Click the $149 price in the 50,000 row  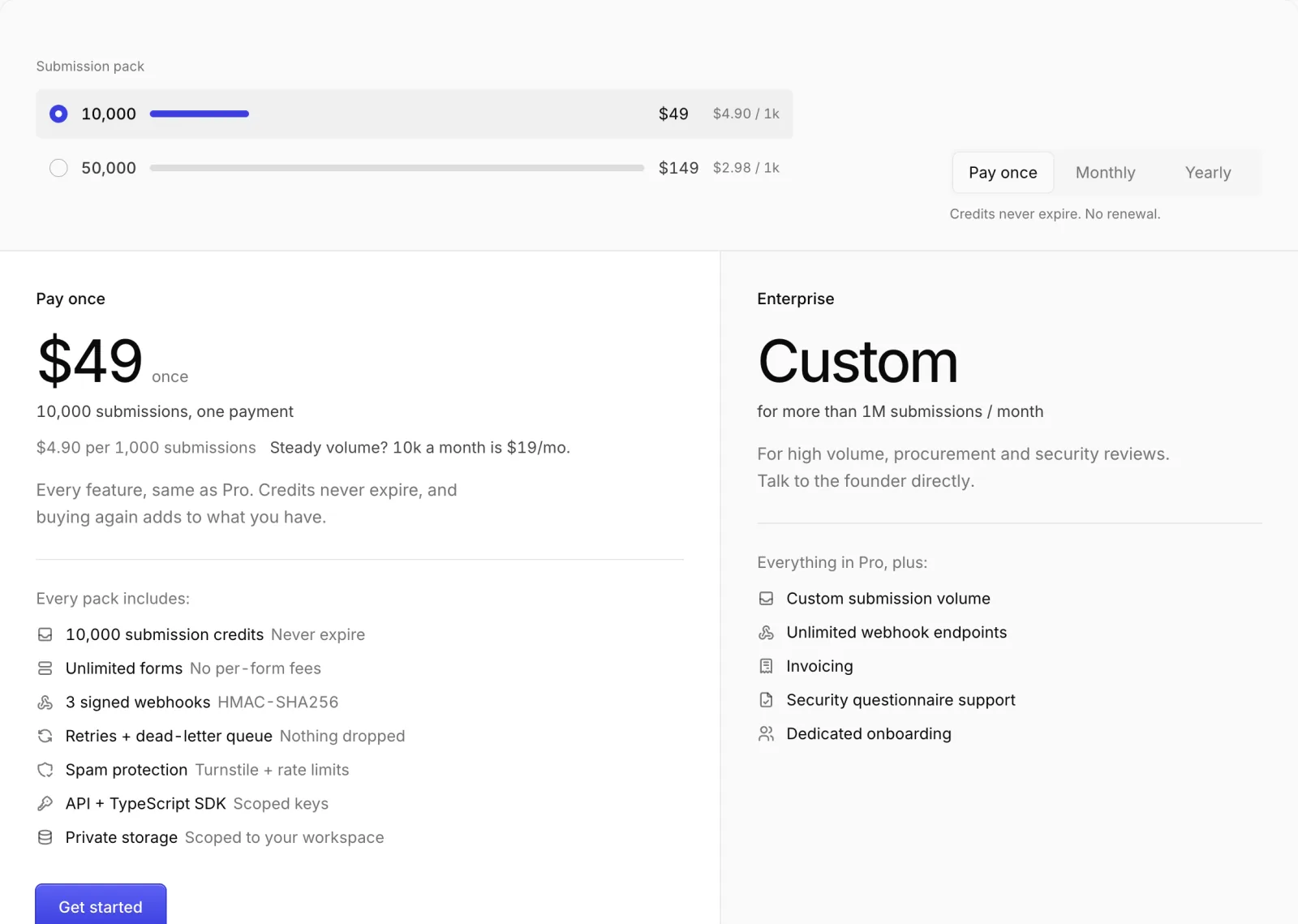tap(678, 168)
